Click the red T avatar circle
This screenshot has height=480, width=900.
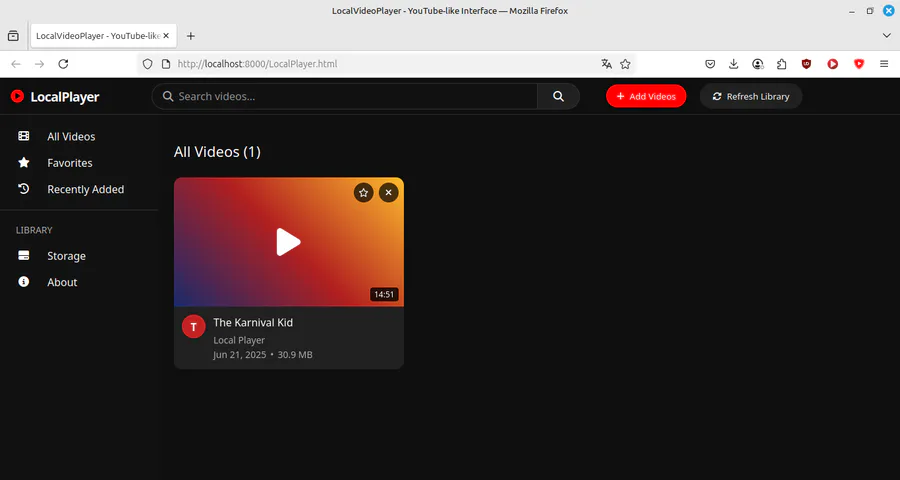tap(193, 327)
